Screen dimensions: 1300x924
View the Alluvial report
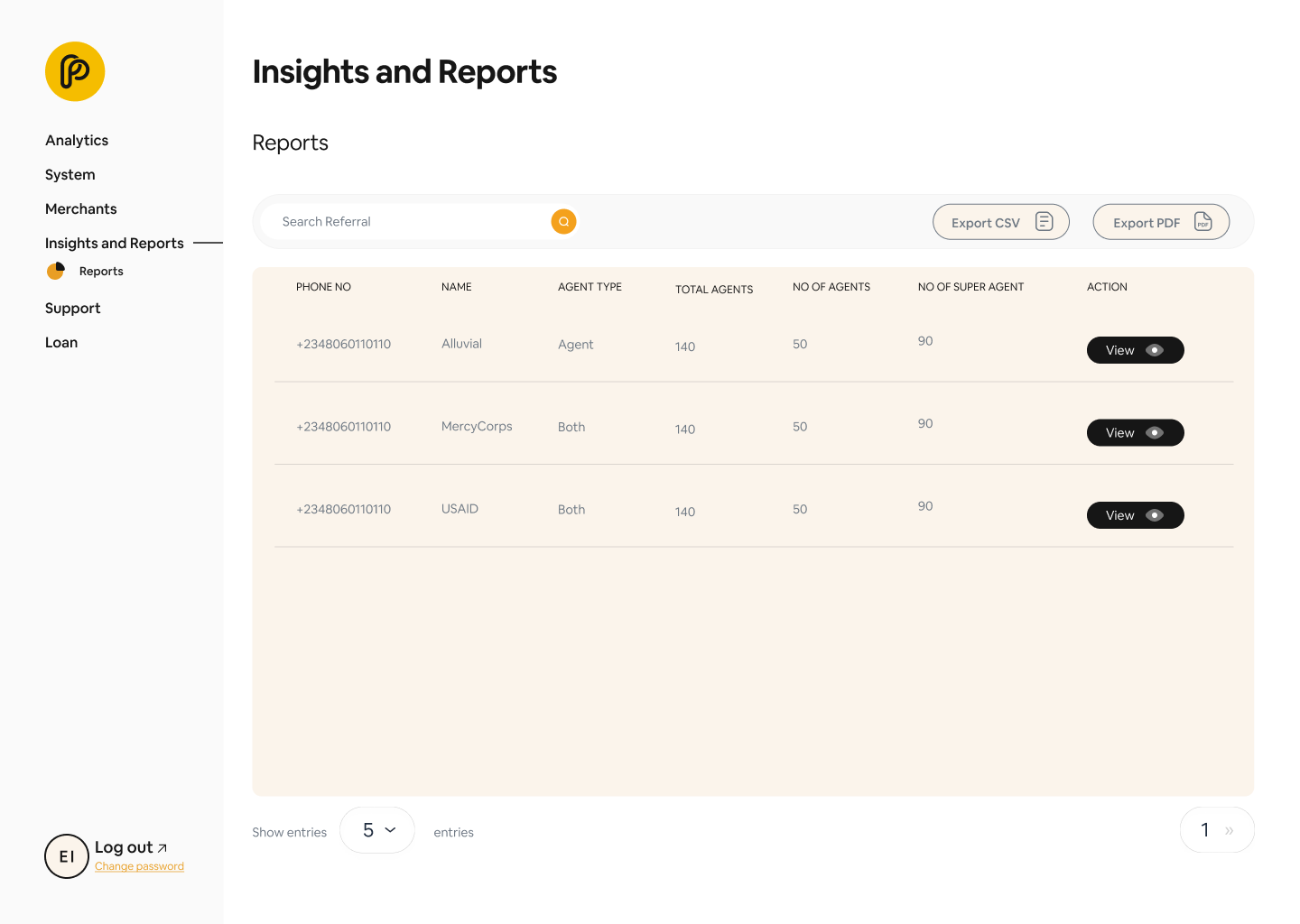pyautogui.click(x=1136, y=350)
